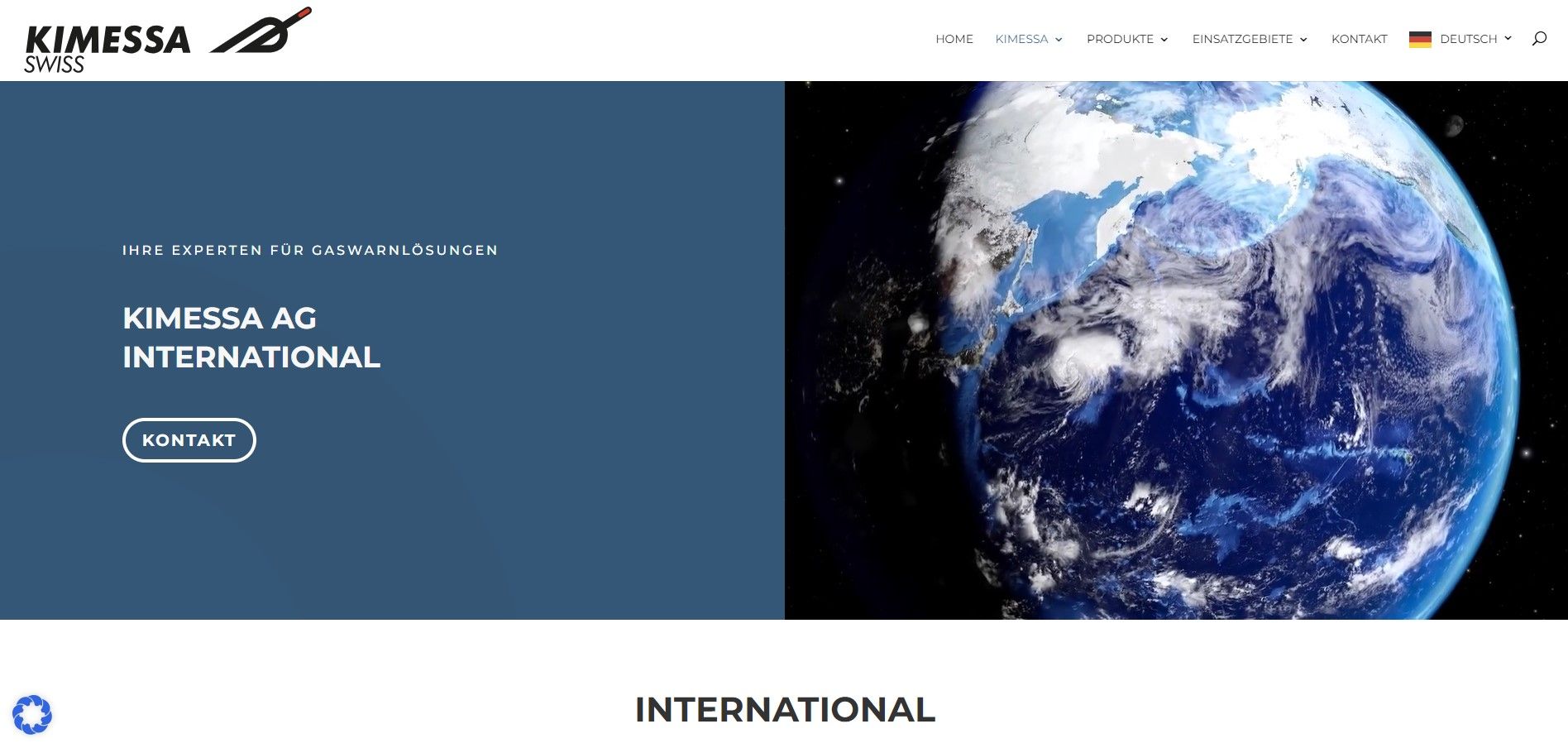Image resolution: width=1568 pixels, height=748 pixels.
Task: Open the DEUTSCH language menu
Action: pyautogui.click(x=1468, y=39)
